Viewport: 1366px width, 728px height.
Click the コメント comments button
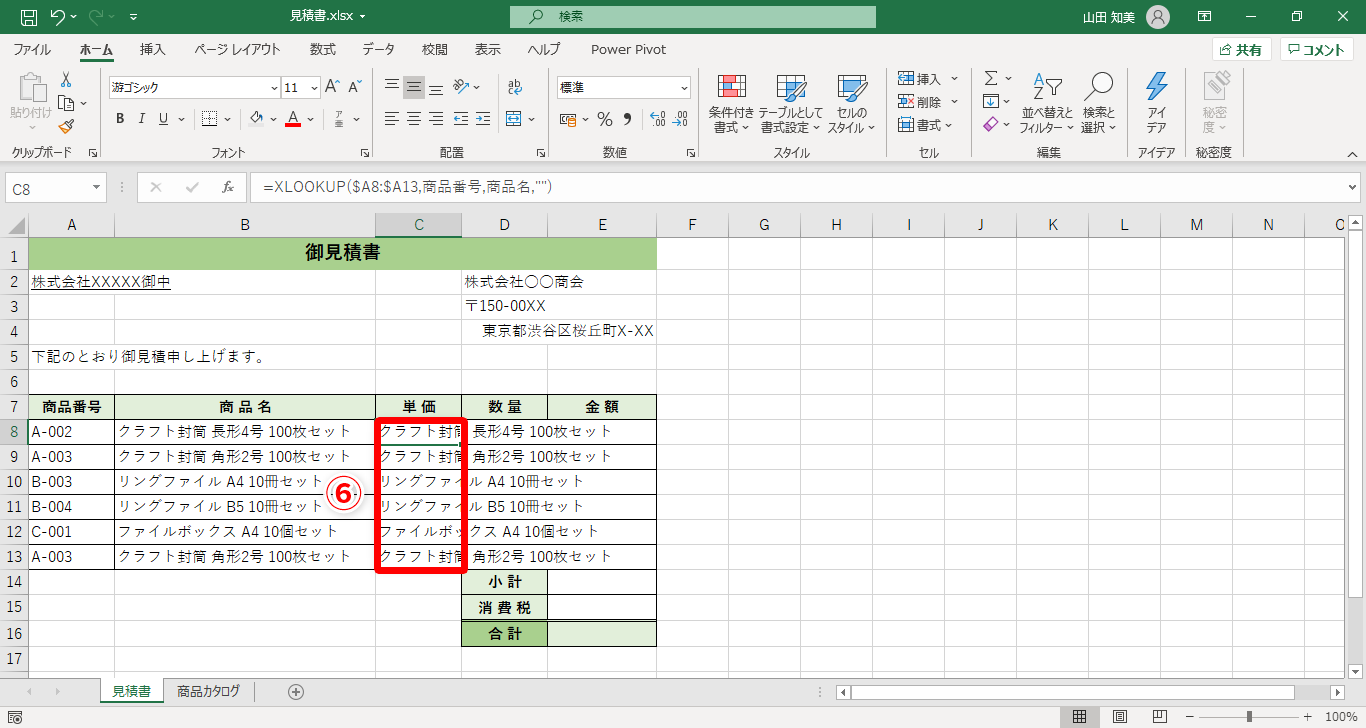point(1317,50)
